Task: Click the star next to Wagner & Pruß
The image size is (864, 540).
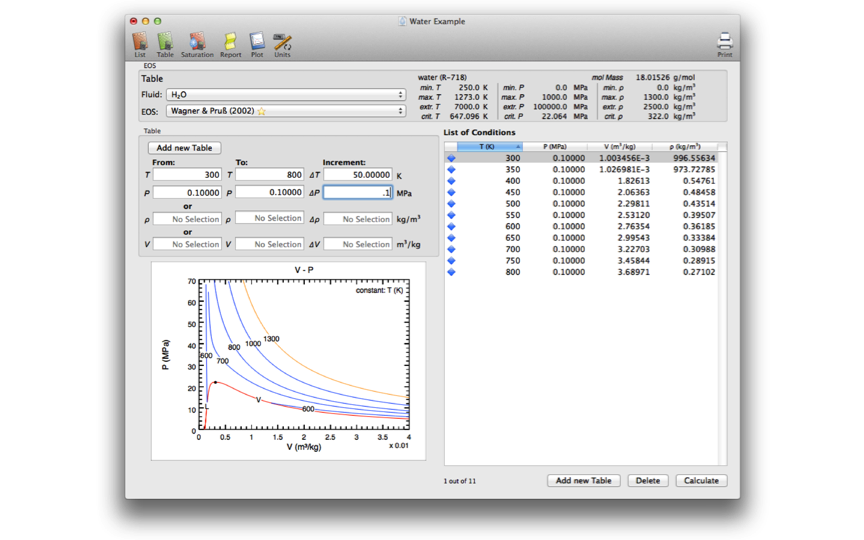Action: coord(262,111)
